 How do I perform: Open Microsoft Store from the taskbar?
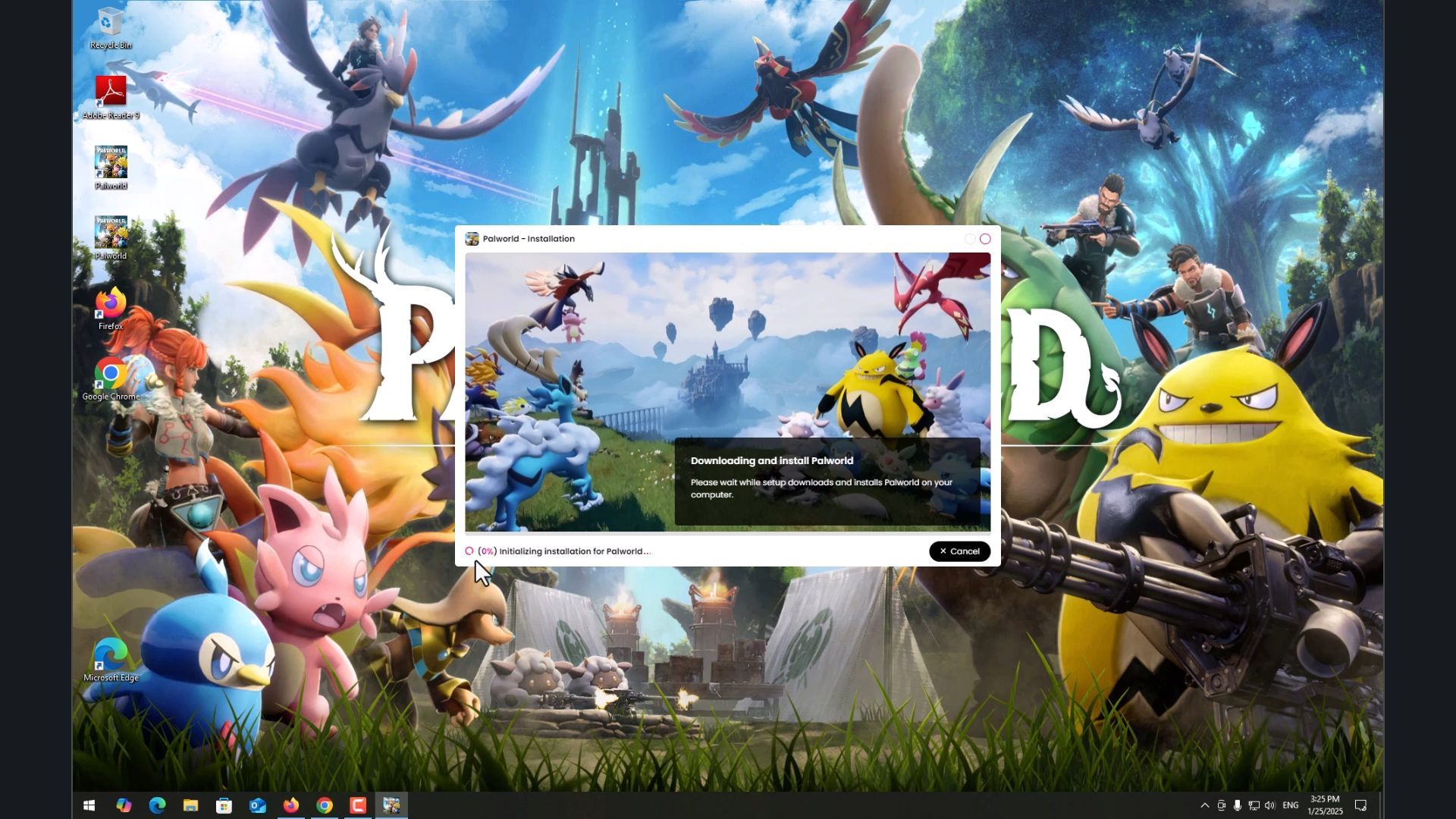[224, 805]
